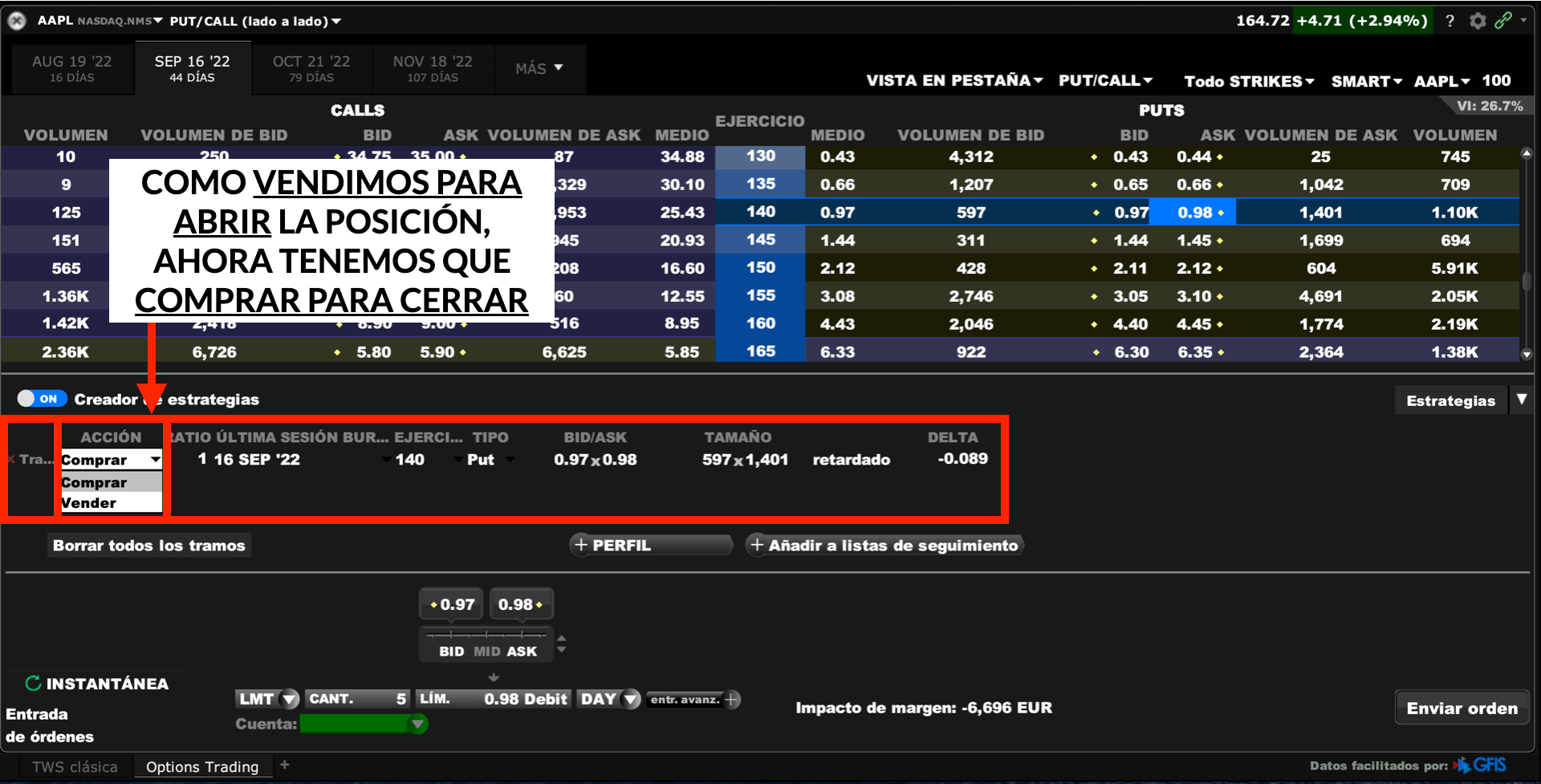The image size is (1541, 784).
Task: Click the 140 strike in EJERCICIO column
Action: point(760,212)
